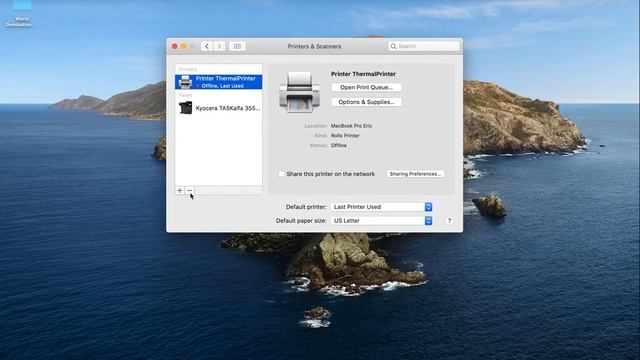Open the Default printer dropdown
This screenshot has width=640, height=360.
click(381, 207)
